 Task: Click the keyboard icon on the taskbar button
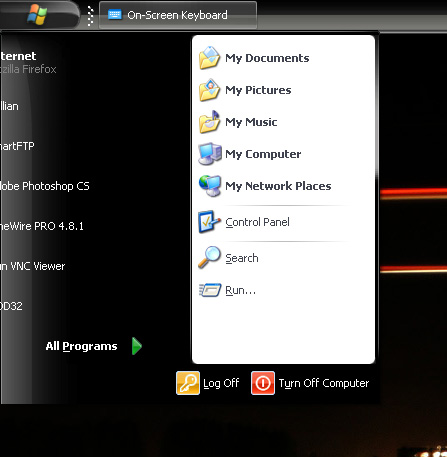click(115, 15)
